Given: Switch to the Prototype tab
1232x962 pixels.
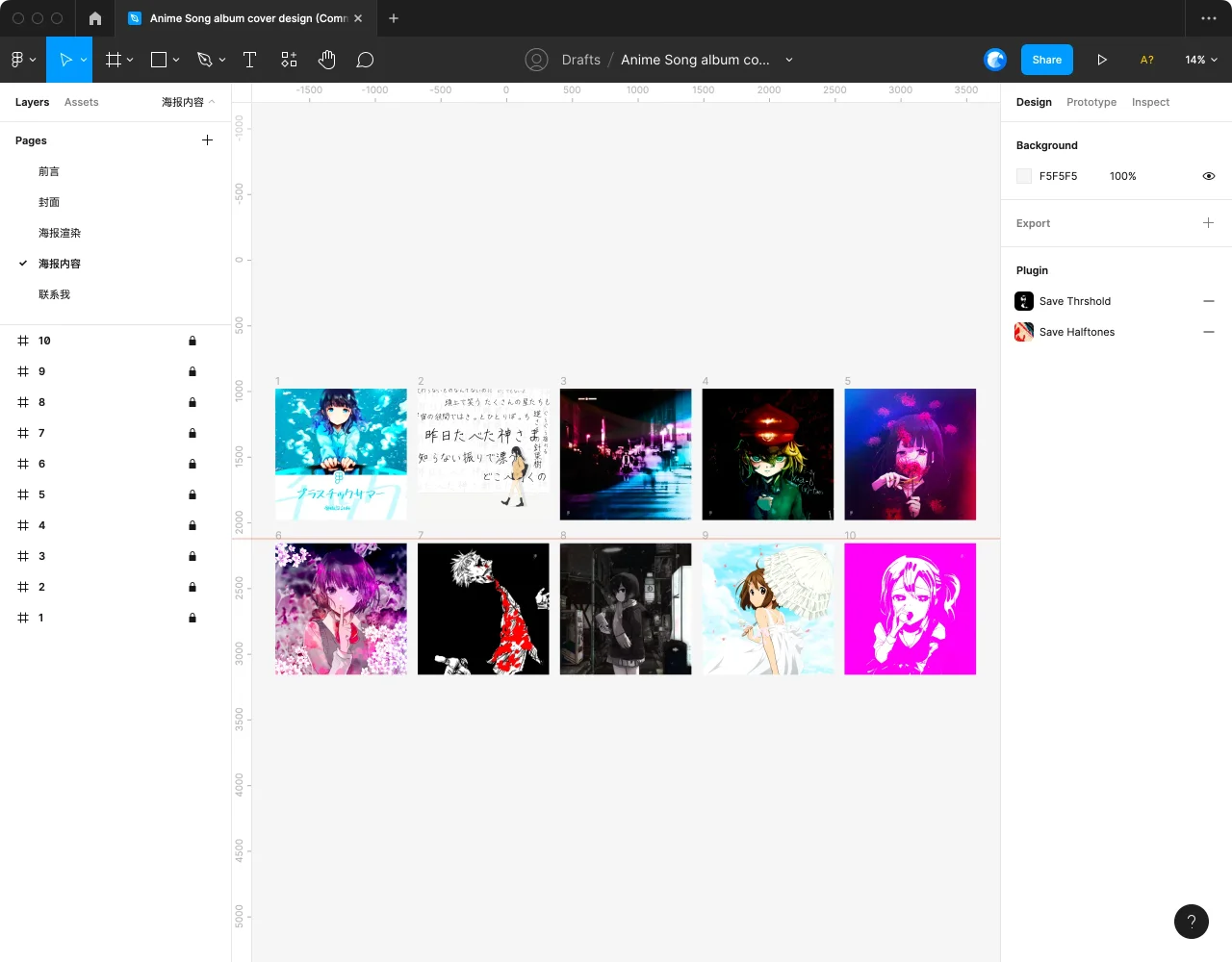Looking at the screenshot, I should [1091, 102].
